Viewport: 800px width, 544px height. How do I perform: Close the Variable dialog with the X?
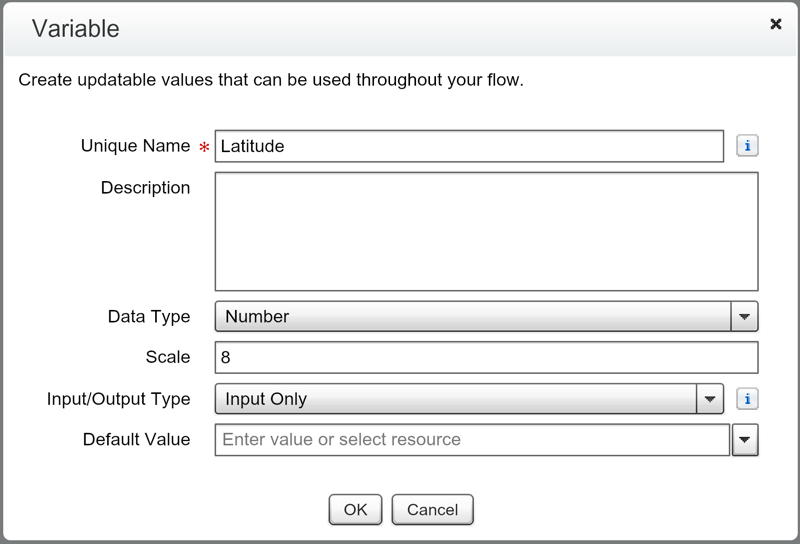click(775, 24)
